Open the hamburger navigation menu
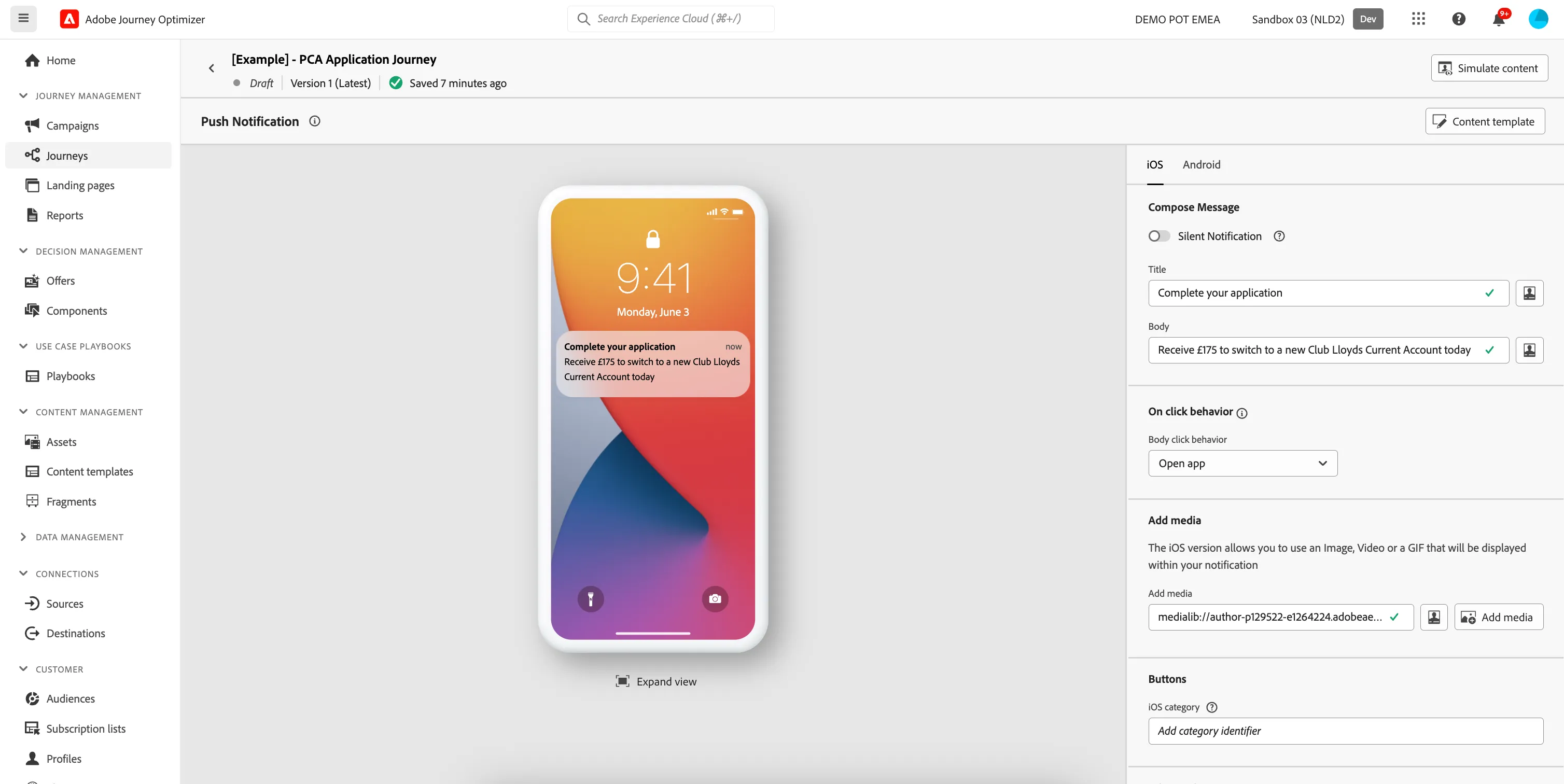 [23, 19]
